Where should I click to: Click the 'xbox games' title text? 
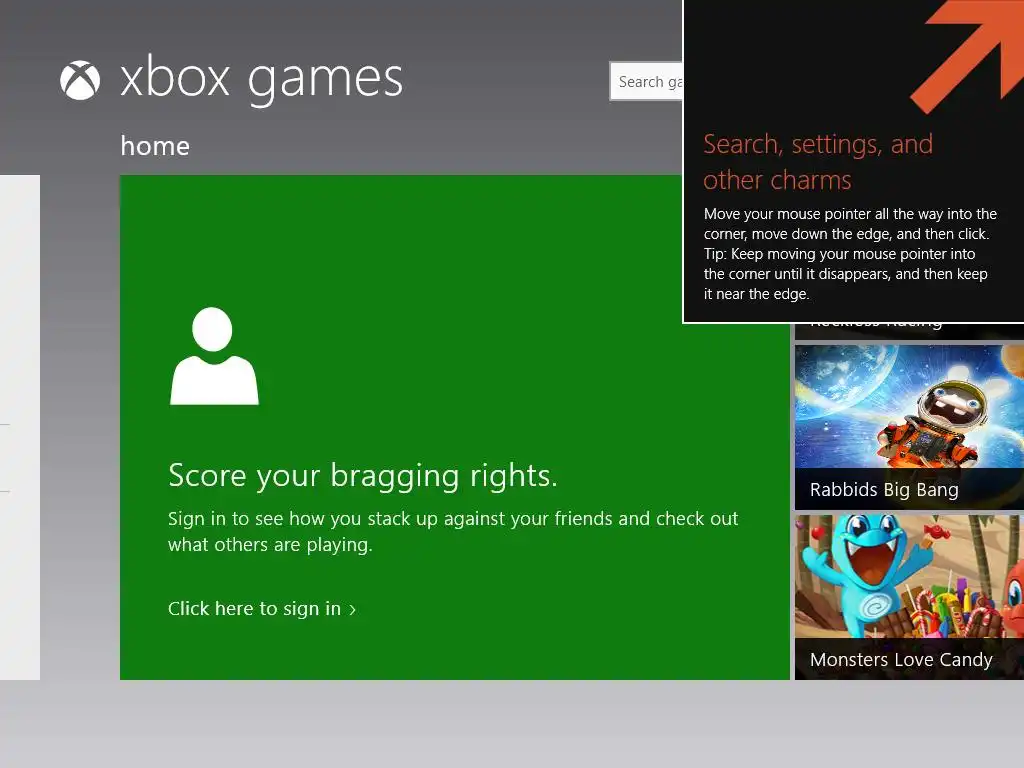click(261, 80)
